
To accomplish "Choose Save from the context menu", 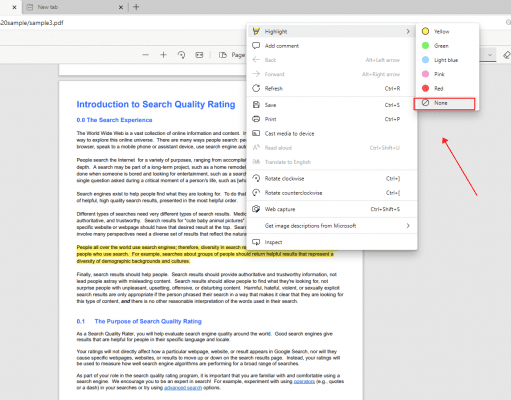I will 332,105.
